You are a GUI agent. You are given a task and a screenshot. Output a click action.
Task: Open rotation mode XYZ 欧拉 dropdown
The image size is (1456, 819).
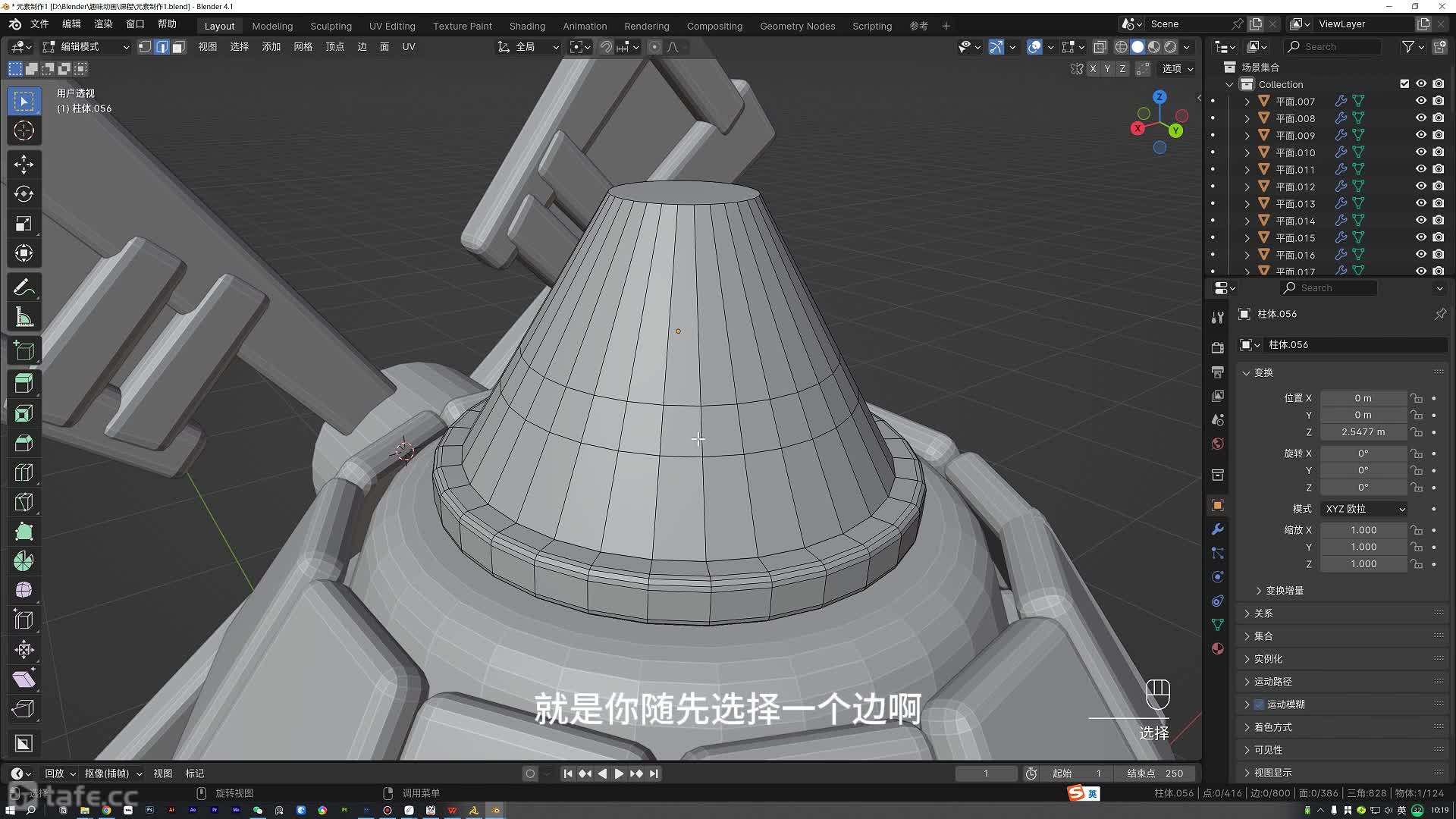[x=1364, y=509]
